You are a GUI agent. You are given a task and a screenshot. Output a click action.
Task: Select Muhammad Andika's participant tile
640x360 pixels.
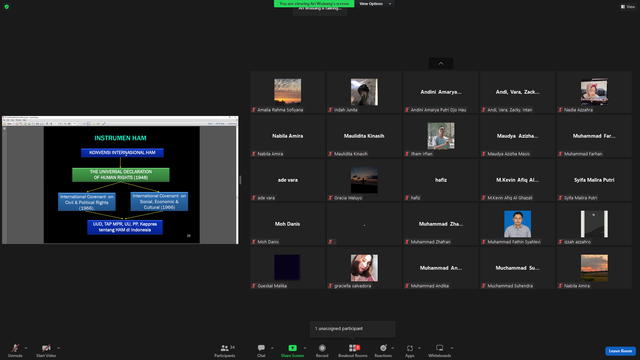(x=441, y=268)
